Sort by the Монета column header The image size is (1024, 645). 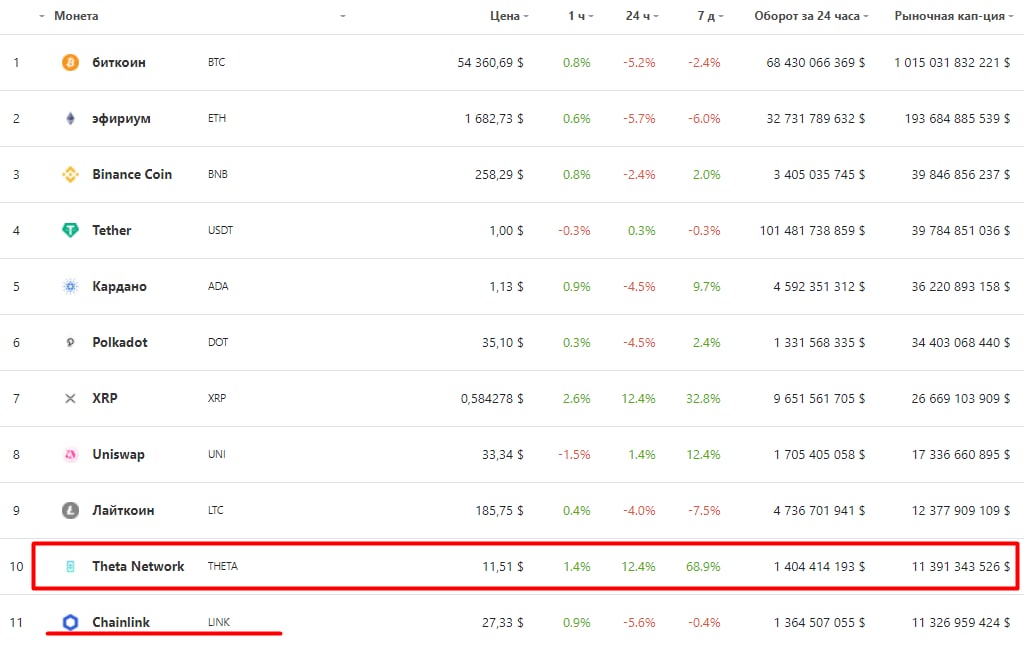(76, 16)
